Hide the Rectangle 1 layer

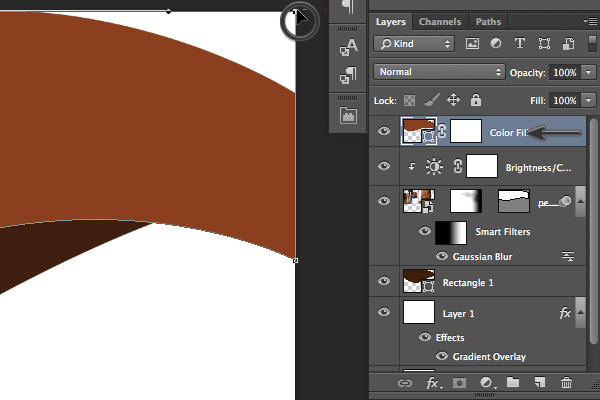384,281
